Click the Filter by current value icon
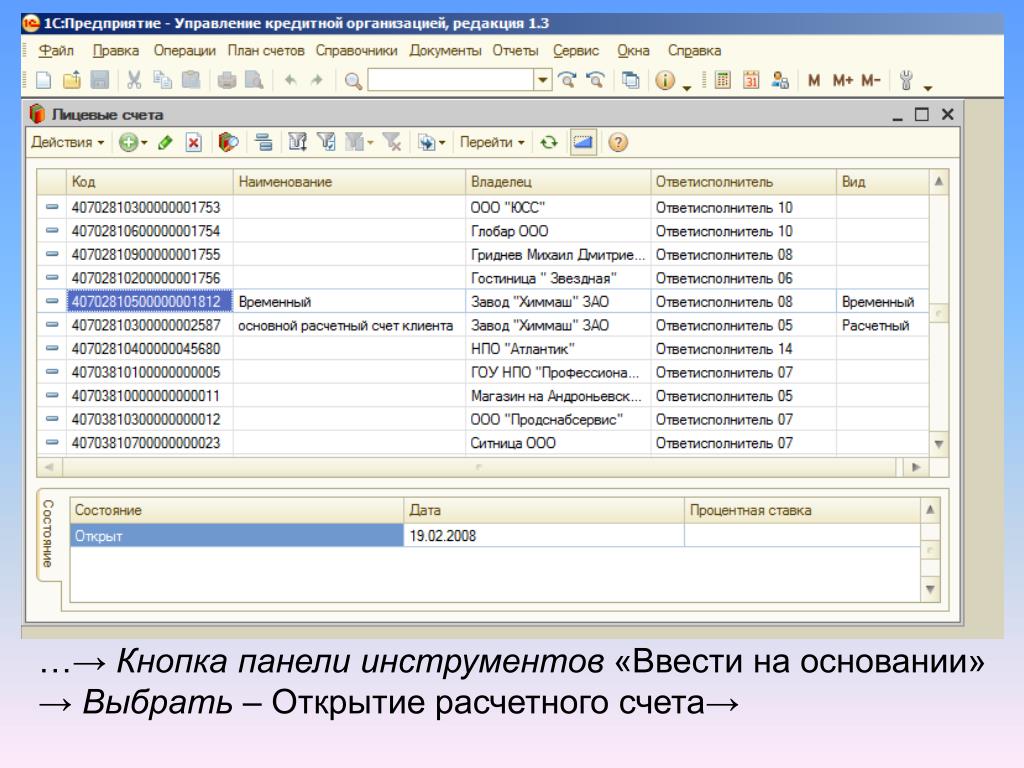 (326, 142)
